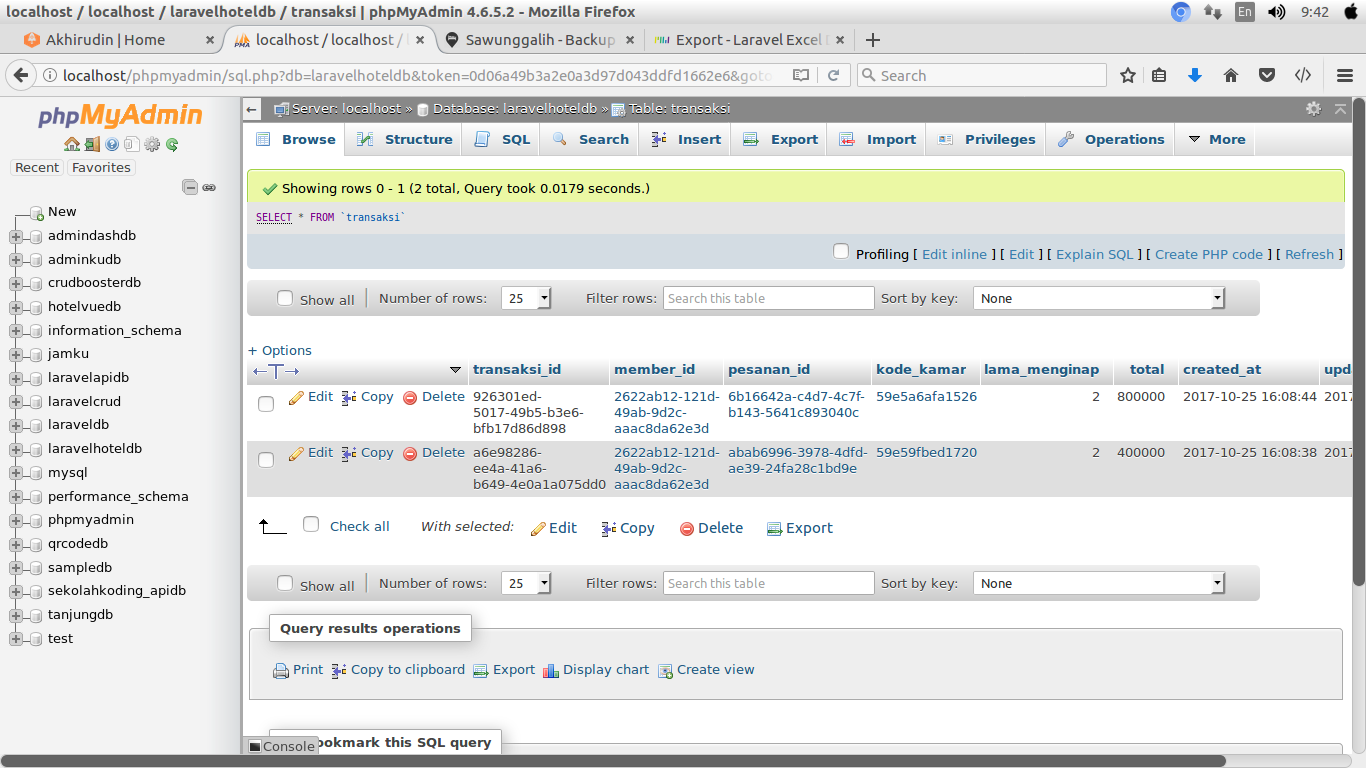Click the Display chart icon
The height and width of the screenshot is (768, 1366).
coord(551,670)
